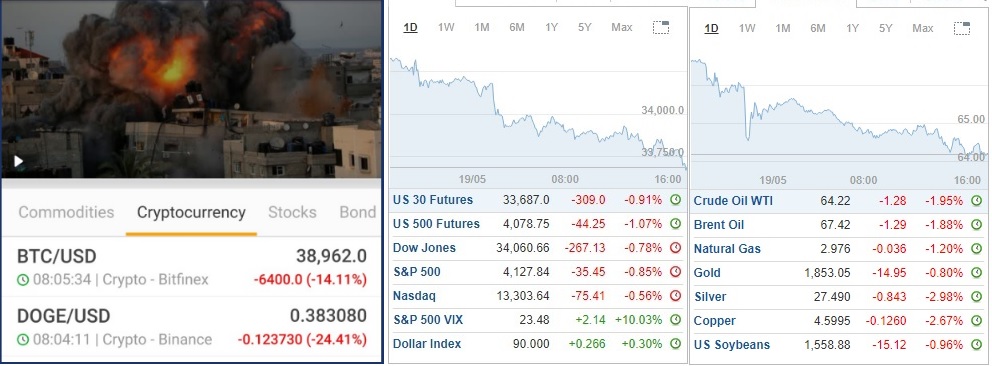Screen dimensions: 992x366
Task: Switch to the Stocks tab
Action: 292,212
